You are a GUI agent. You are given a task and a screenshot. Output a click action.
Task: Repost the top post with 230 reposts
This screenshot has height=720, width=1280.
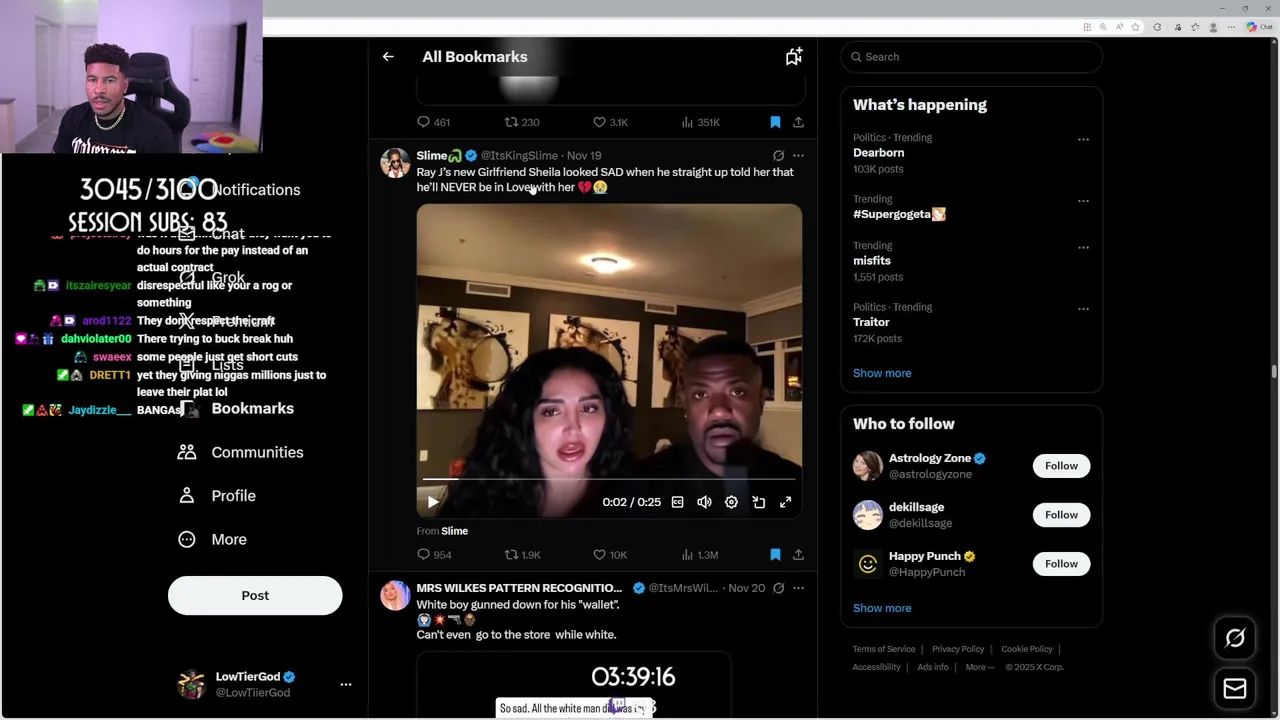coord(522,122)
